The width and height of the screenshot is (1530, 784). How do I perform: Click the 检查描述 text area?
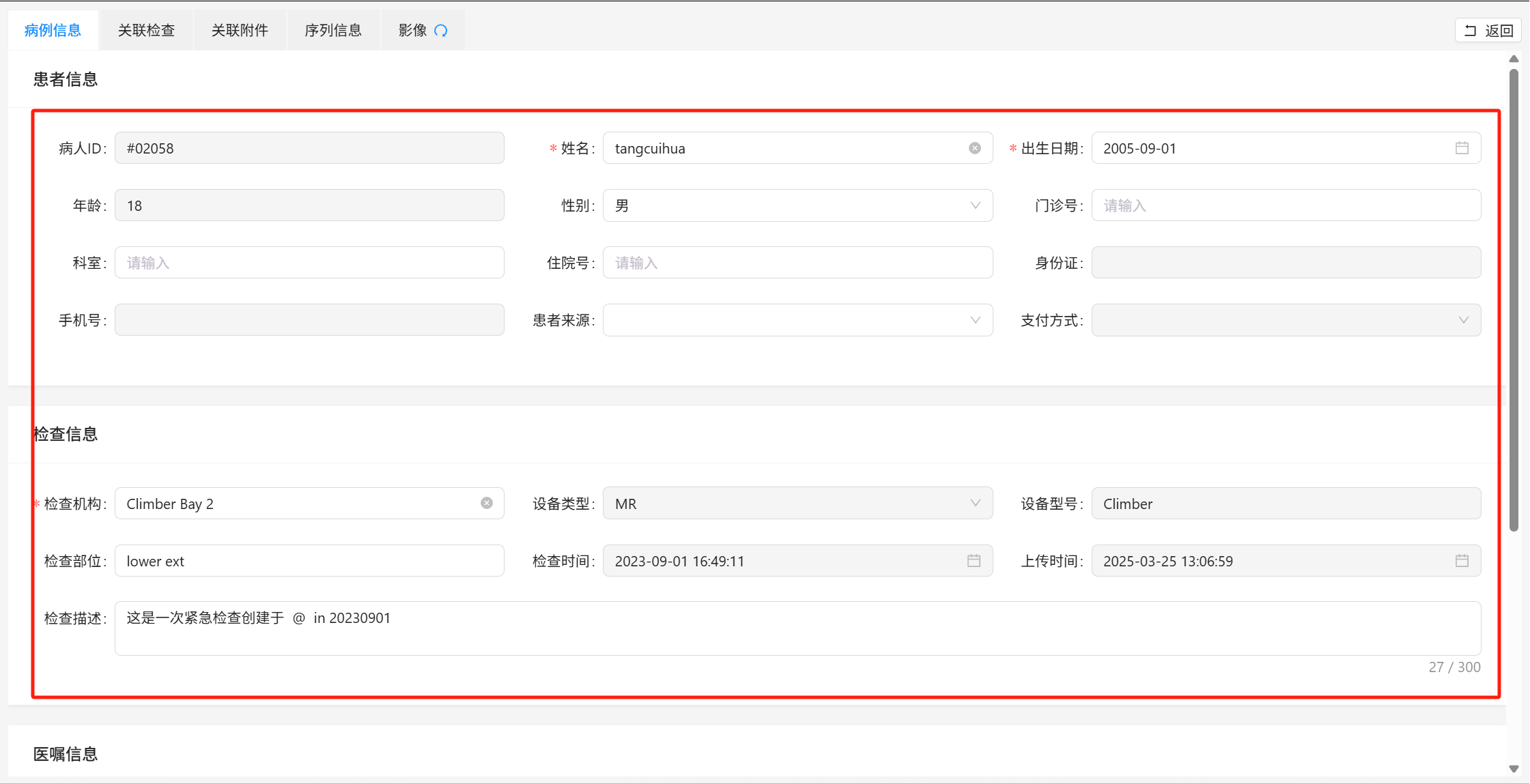[x=797, y=628]
